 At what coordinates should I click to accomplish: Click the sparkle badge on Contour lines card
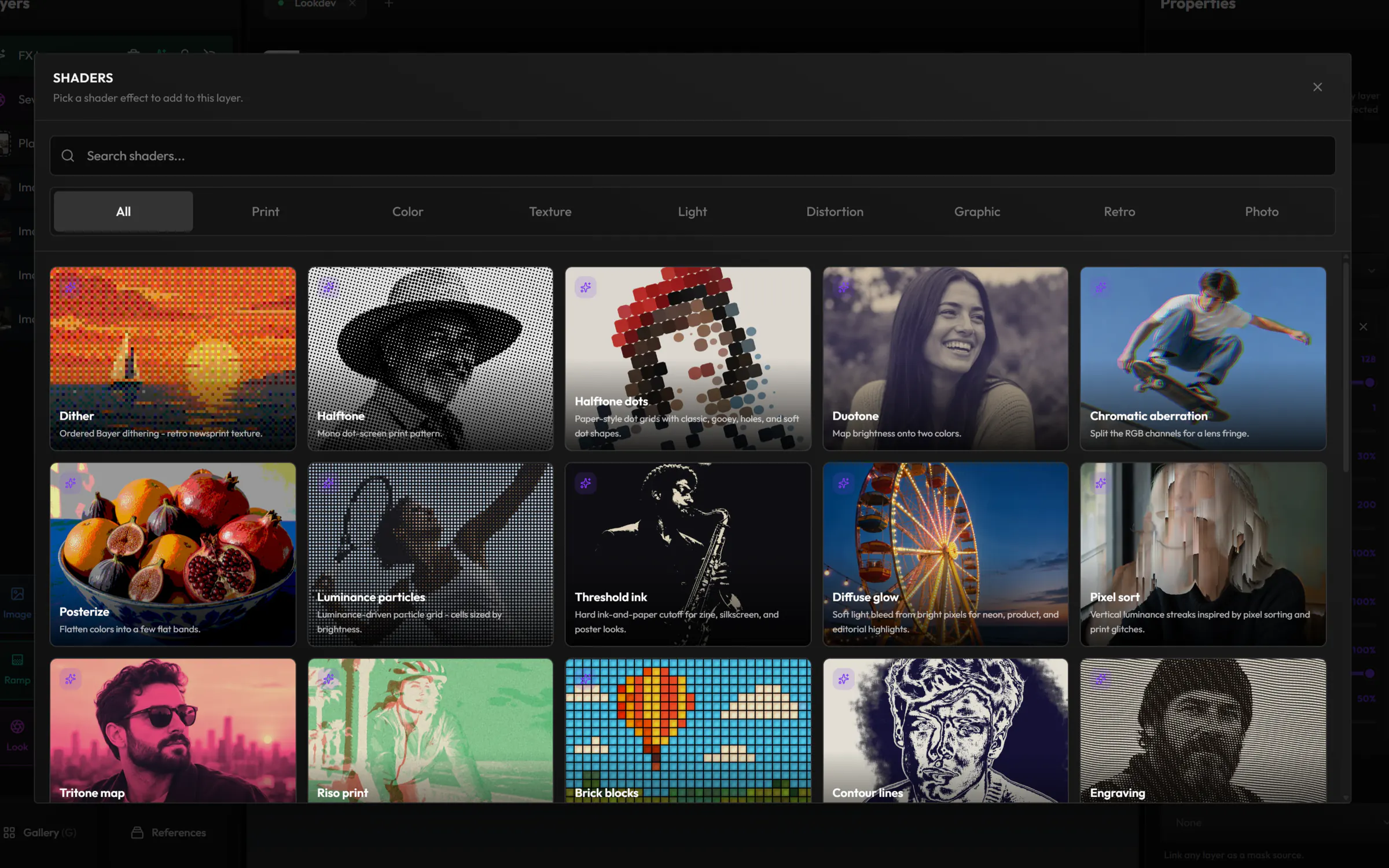843,679
